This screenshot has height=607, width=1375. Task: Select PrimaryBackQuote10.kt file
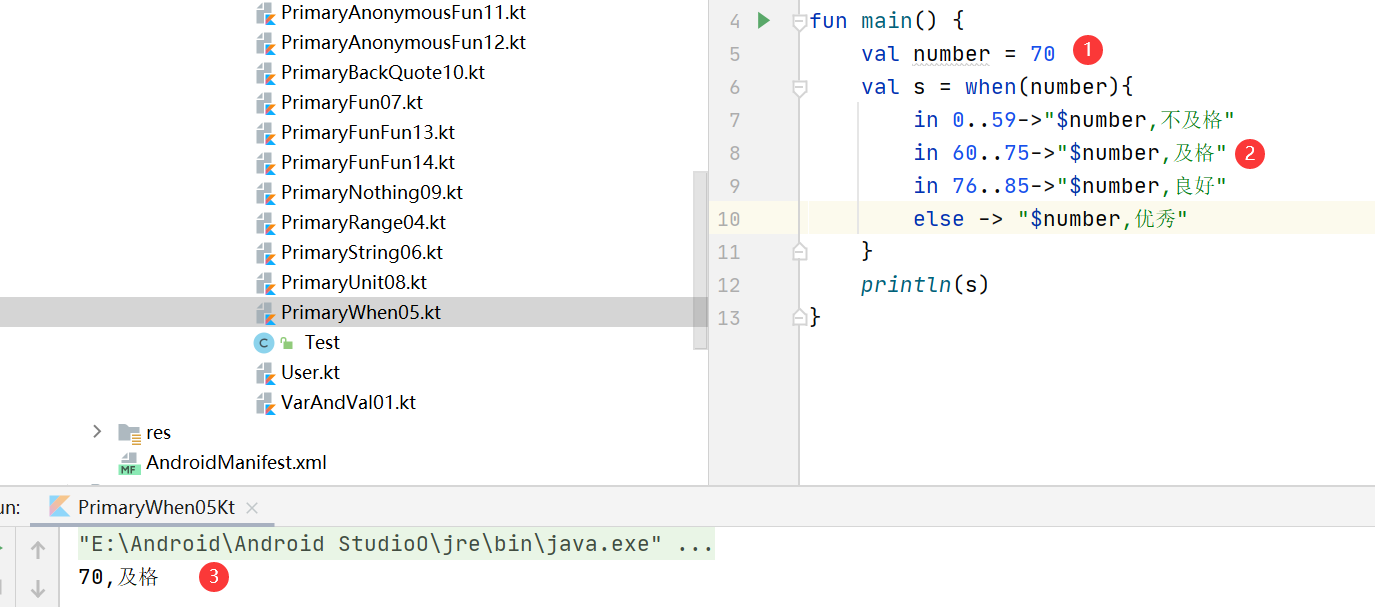click(x=383, y=72)
